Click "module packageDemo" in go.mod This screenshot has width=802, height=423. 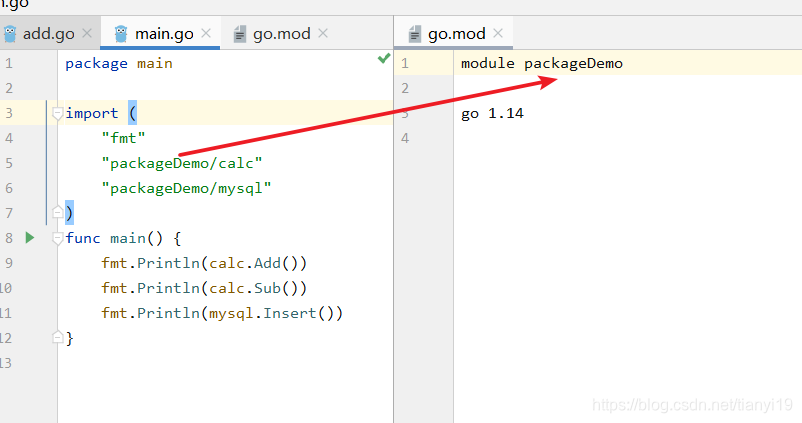[x=542, y=63]
